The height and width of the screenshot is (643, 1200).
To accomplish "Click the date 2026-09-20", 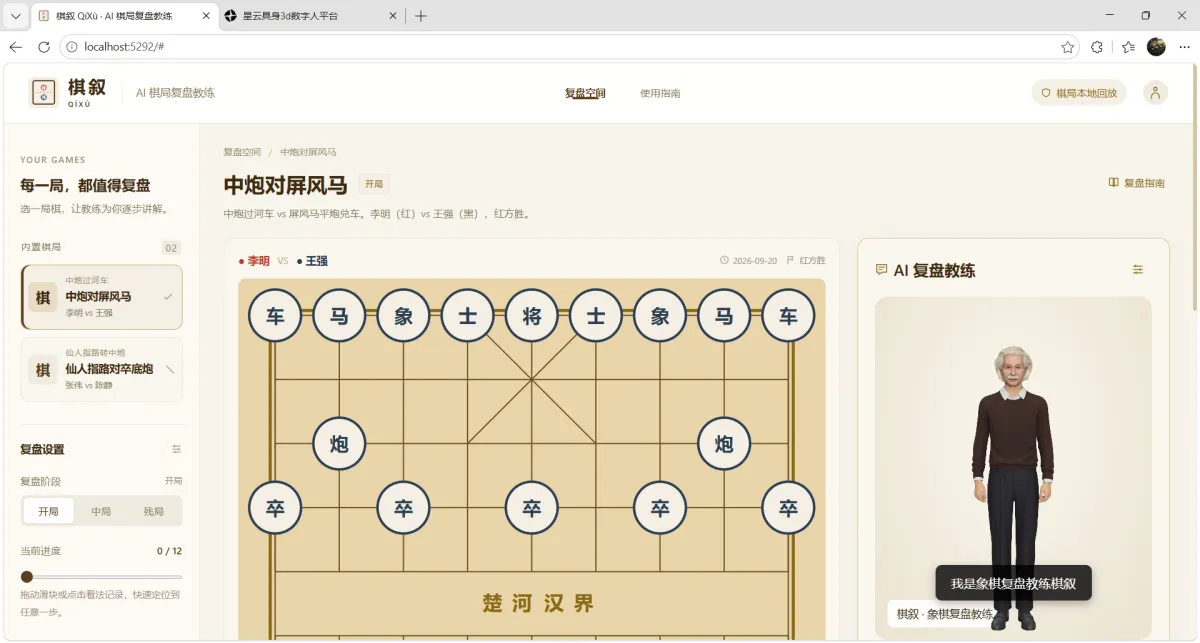I will tap(754, 260).
